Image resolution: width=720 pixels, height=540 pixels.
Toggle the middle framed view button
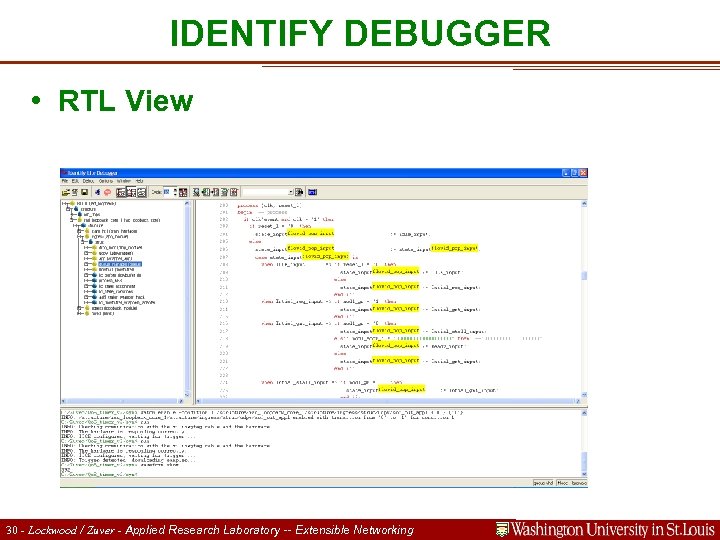point(131,192)
